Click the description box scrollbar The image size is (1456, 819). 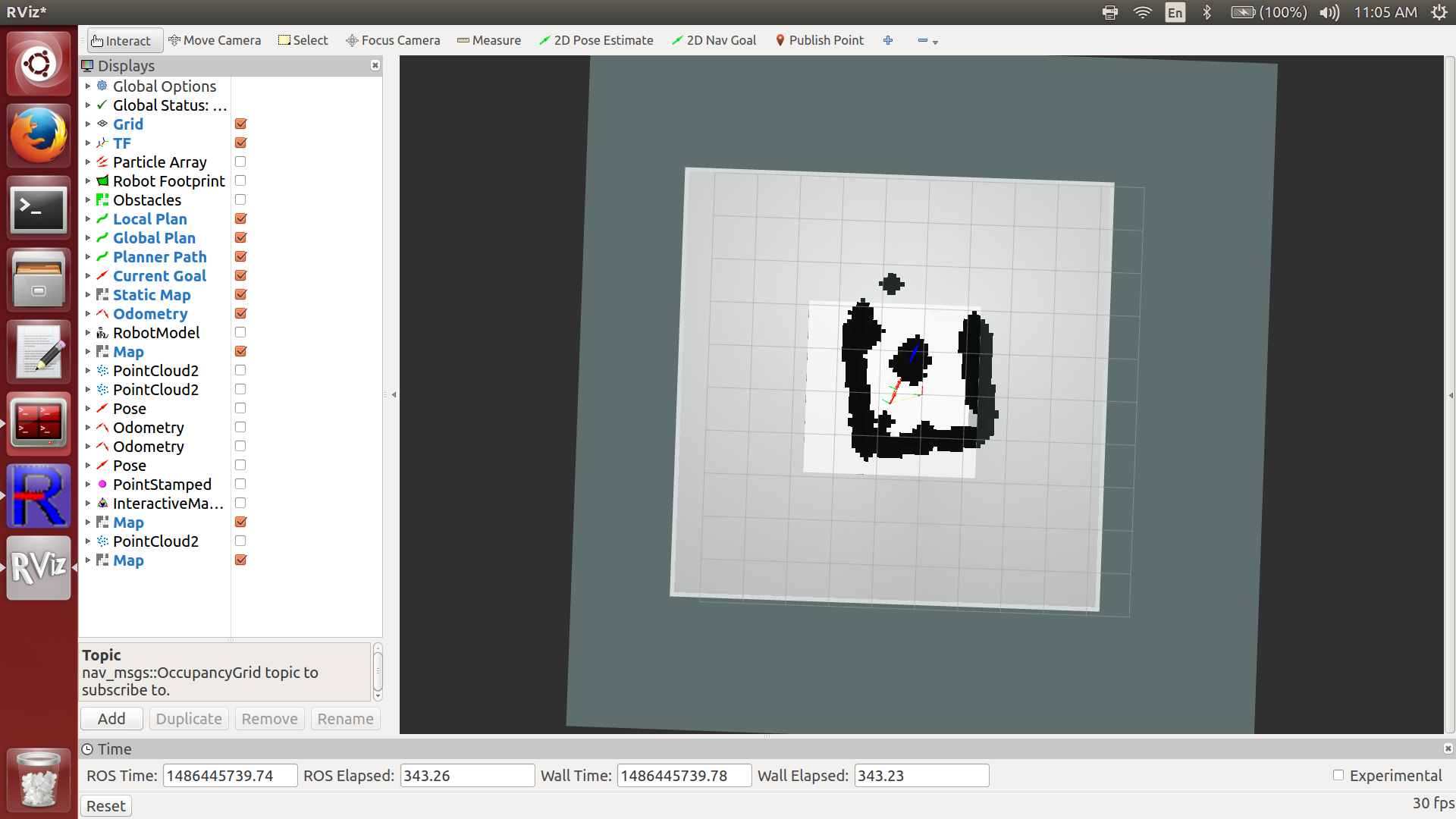coord(378,672)
